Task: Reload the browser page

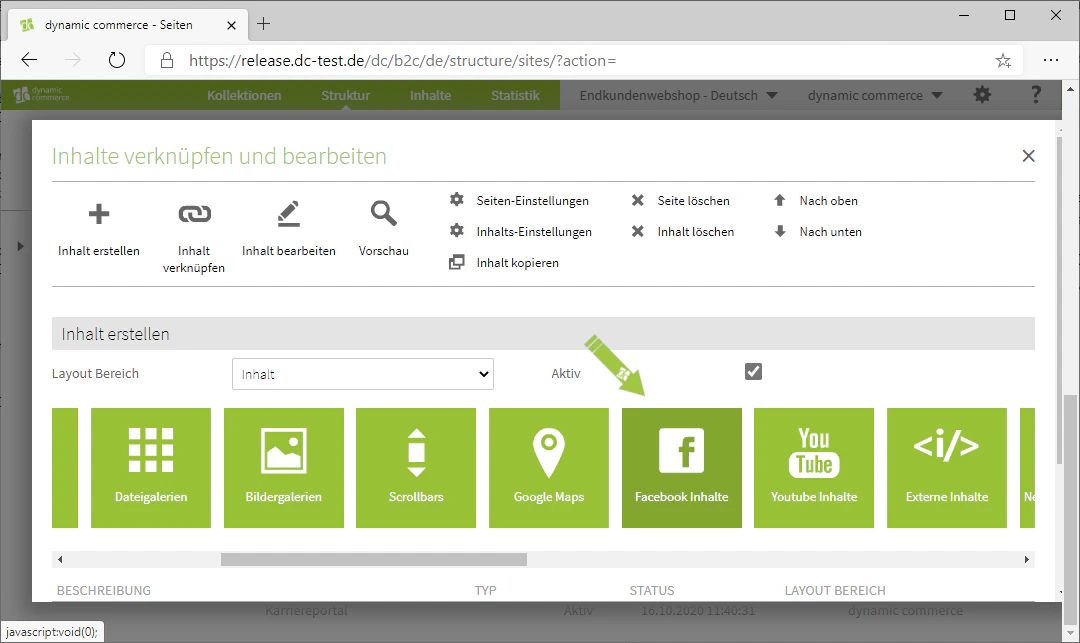Action: coord(117,60)
